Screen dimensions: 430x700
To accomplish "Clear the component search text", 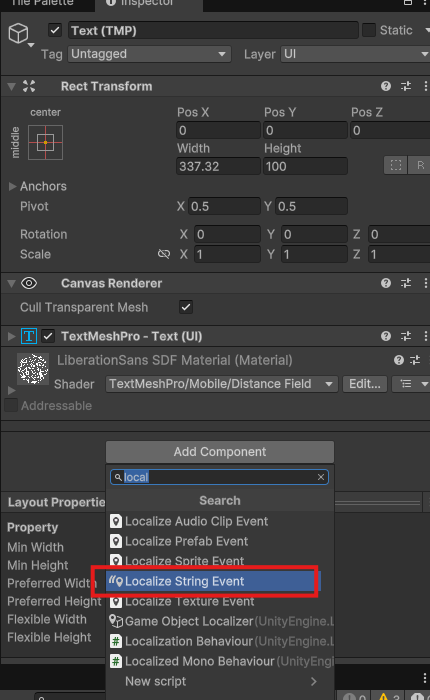I will 321,477.
